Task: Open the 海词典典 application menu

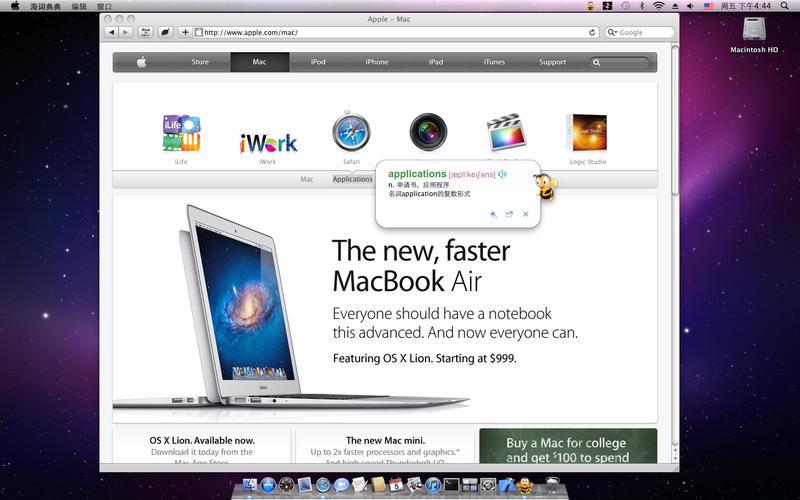Action: coord(45,6)
